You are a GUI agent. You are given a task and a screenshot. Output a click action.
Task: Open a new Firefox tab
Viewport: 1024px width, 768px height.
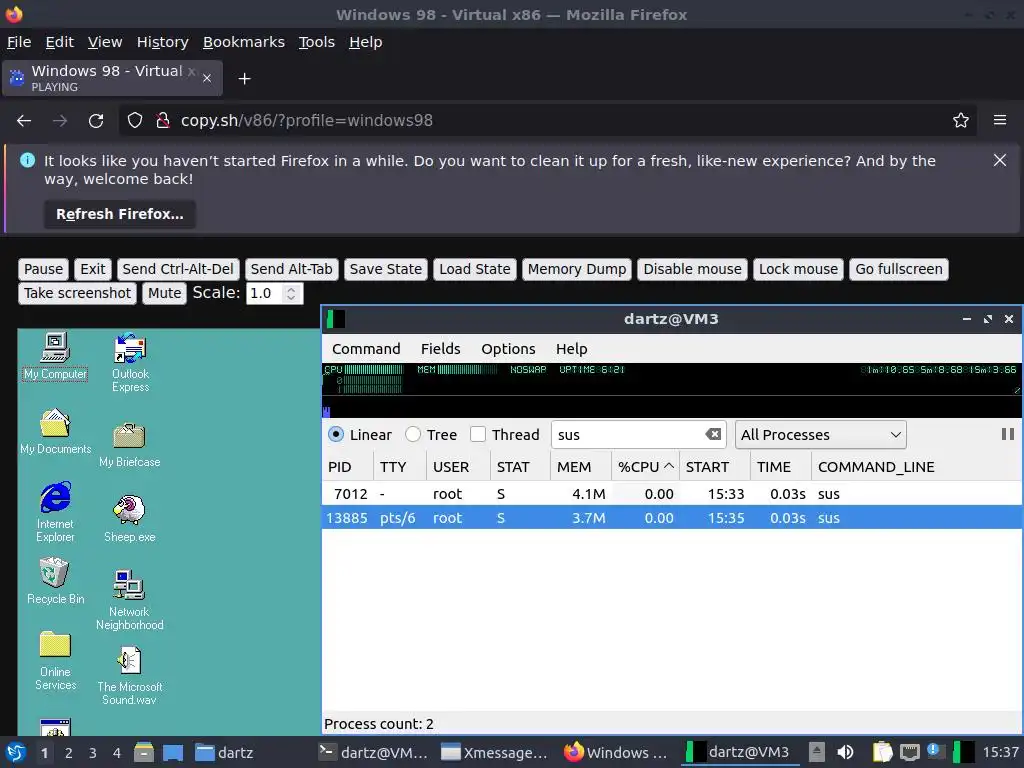click(244, 79)
